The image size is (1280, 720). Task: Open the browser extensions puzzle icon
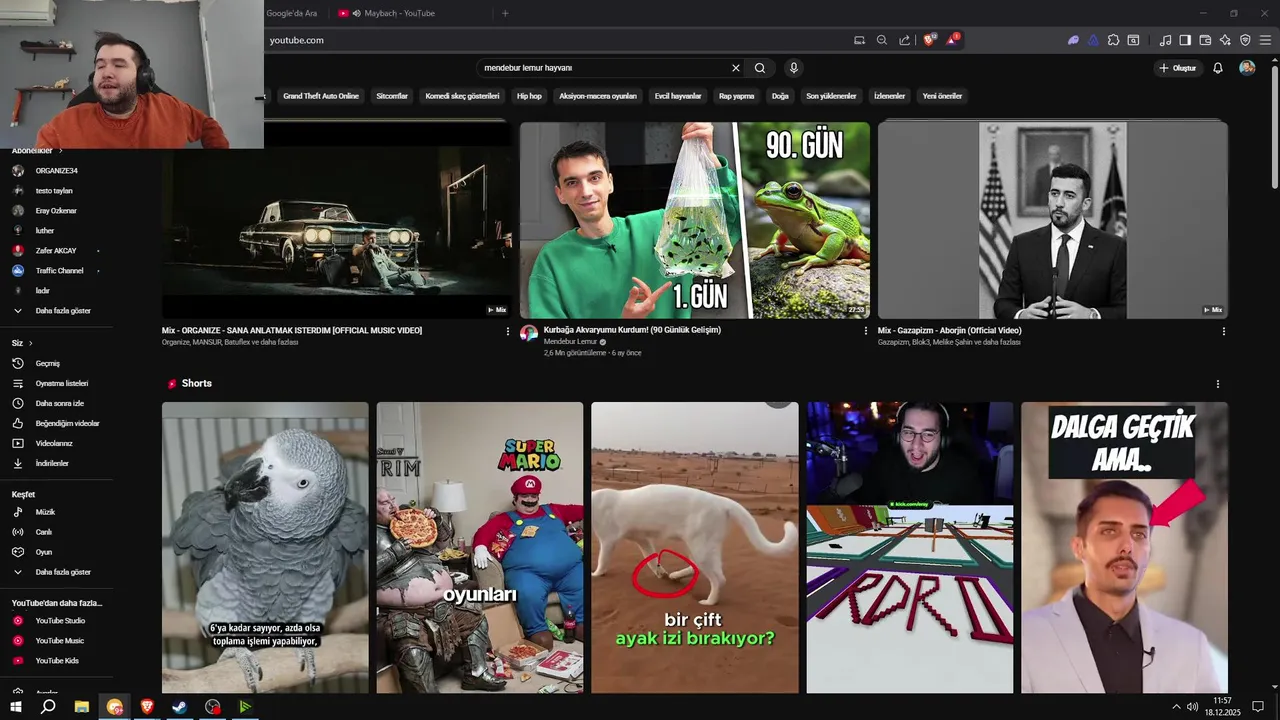1113,40
